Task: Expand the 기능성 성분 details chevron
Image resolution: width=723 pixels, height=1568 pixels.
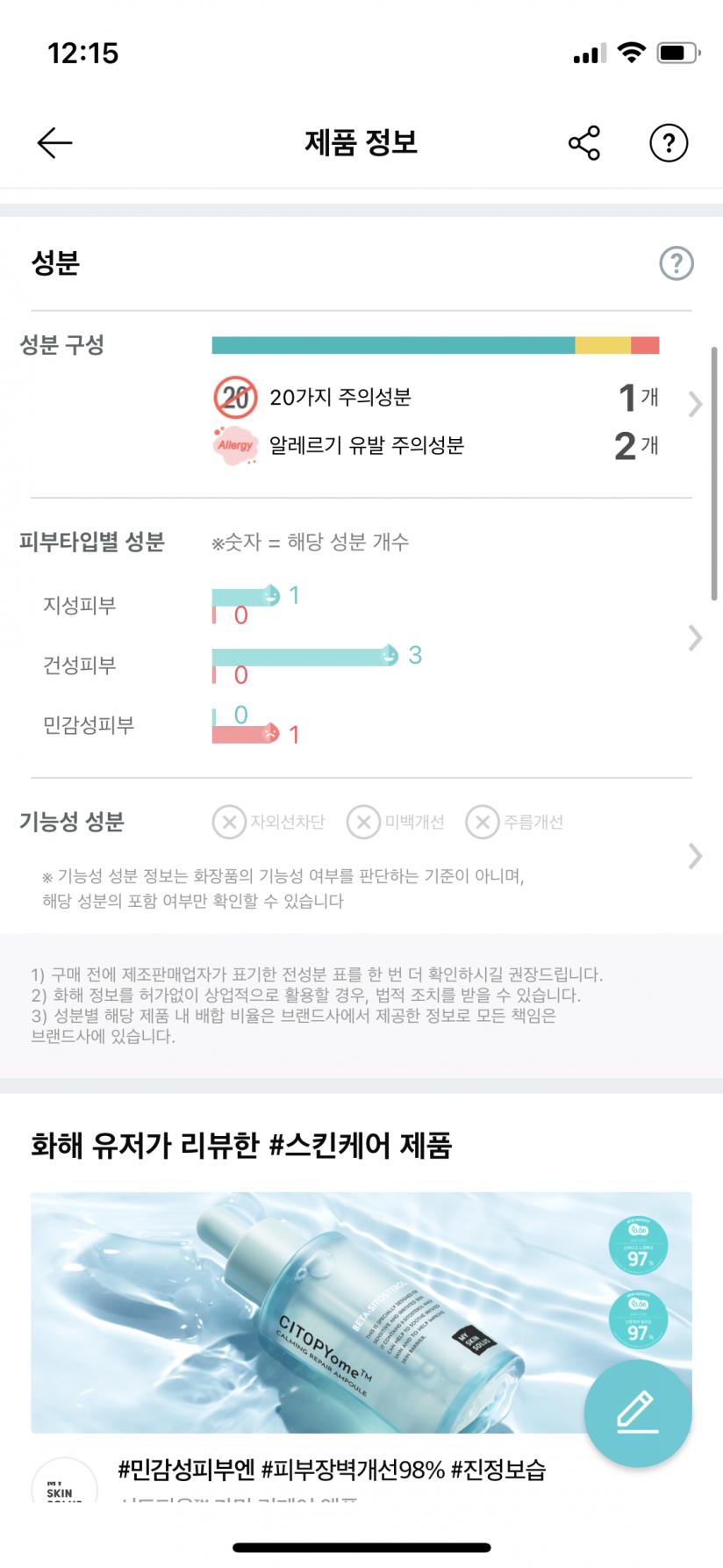Action: 695,856
